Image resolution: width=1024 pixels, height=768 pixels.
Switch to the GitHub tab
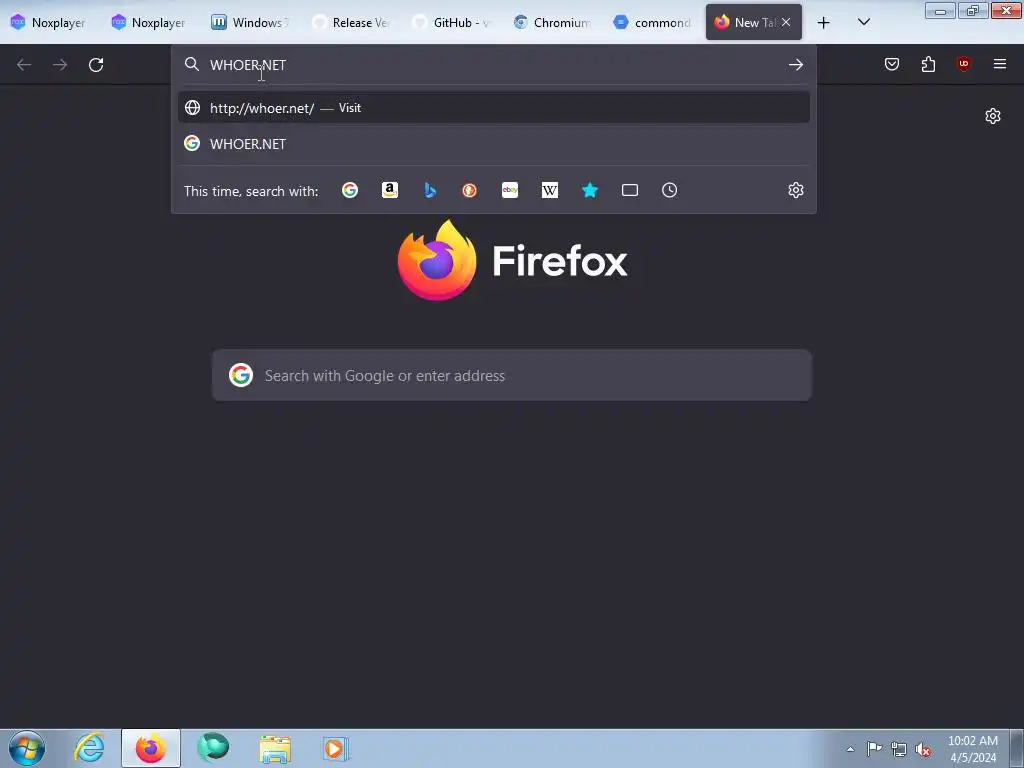(451, 22)
